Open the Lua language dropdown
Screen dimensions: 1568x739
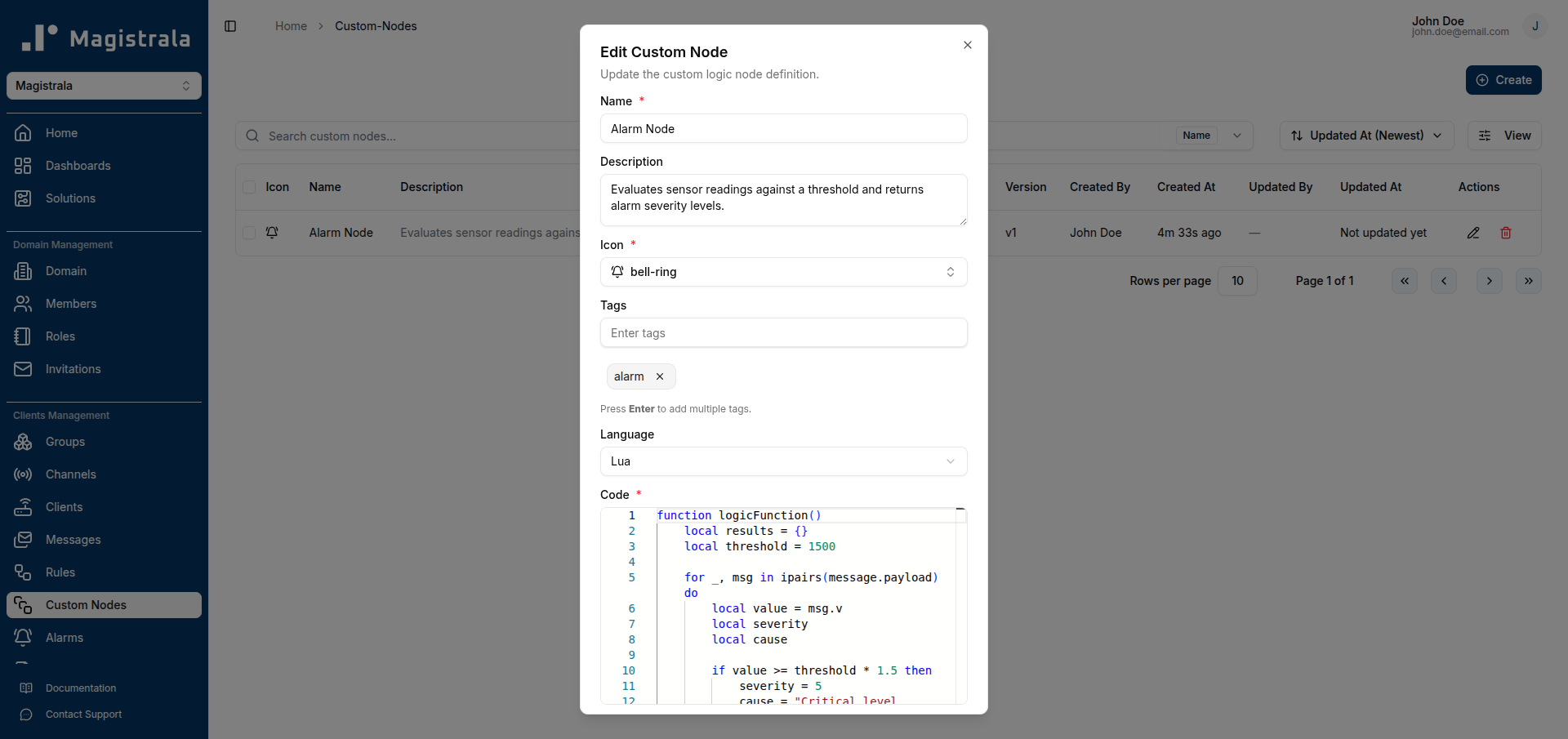pyautogui.click(x=784, y=461)
